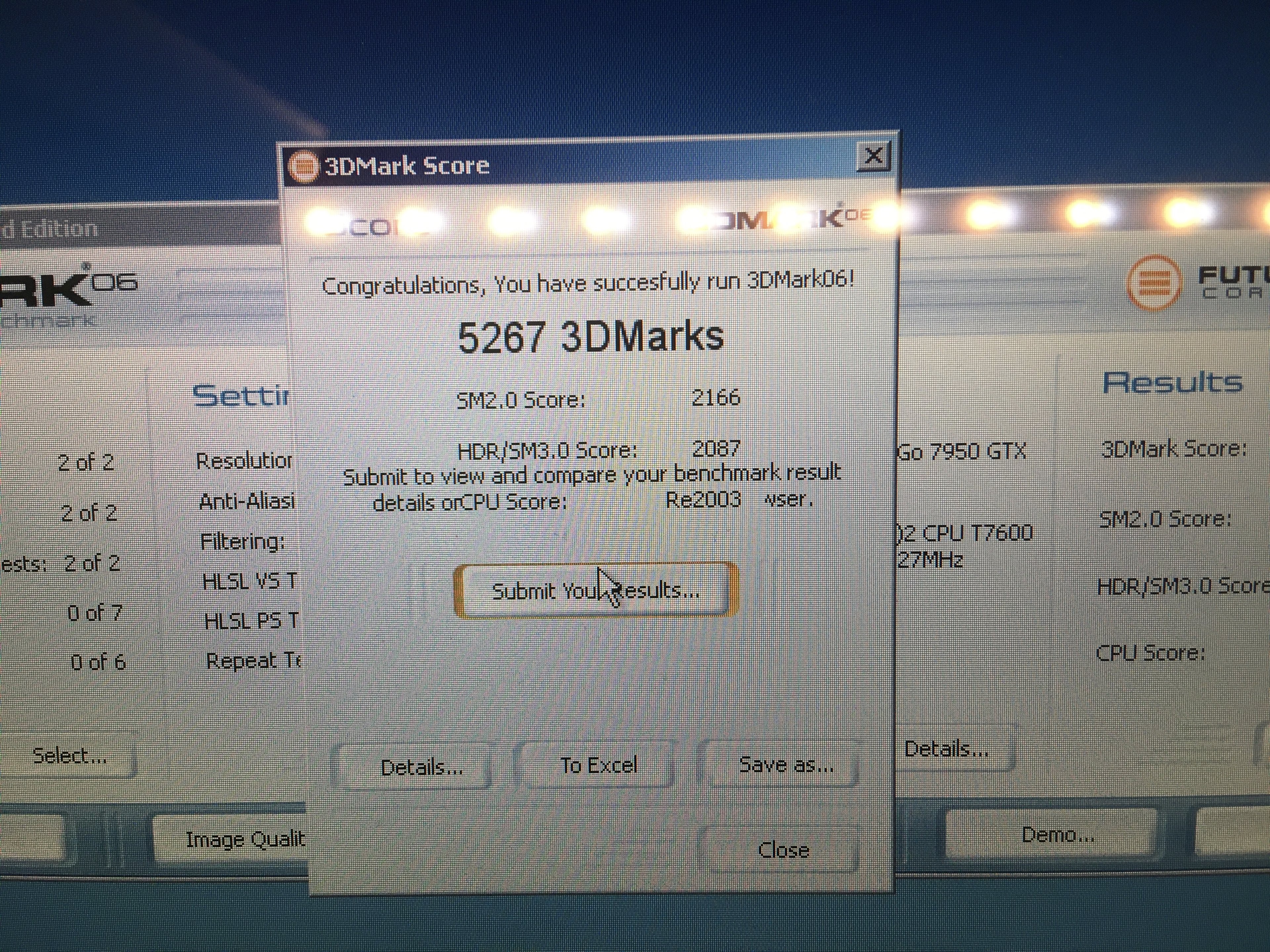Click the HDR/SM3.0 Score value 2087
Viewport: 1270px width, 952px height.
(x=716, y=448)
